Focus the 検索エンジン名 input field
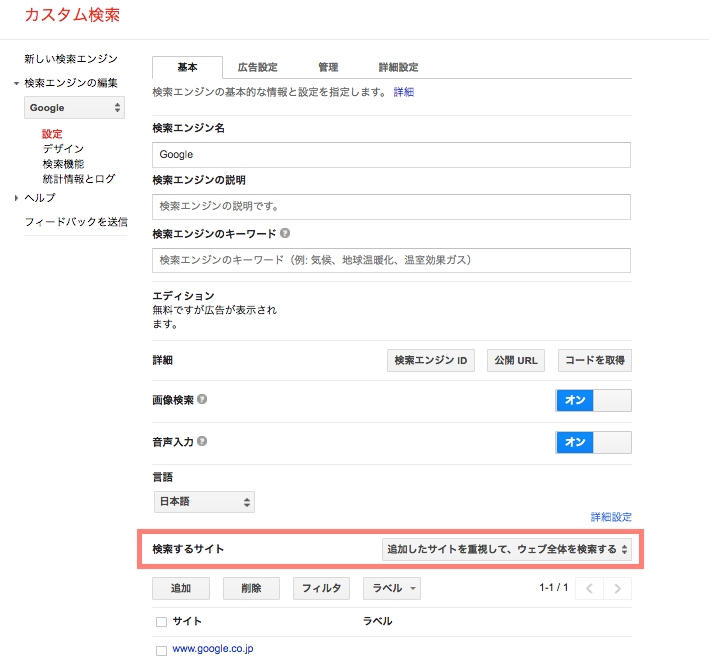This screenshot has width=709, height=662. click(x=392, y=155)
